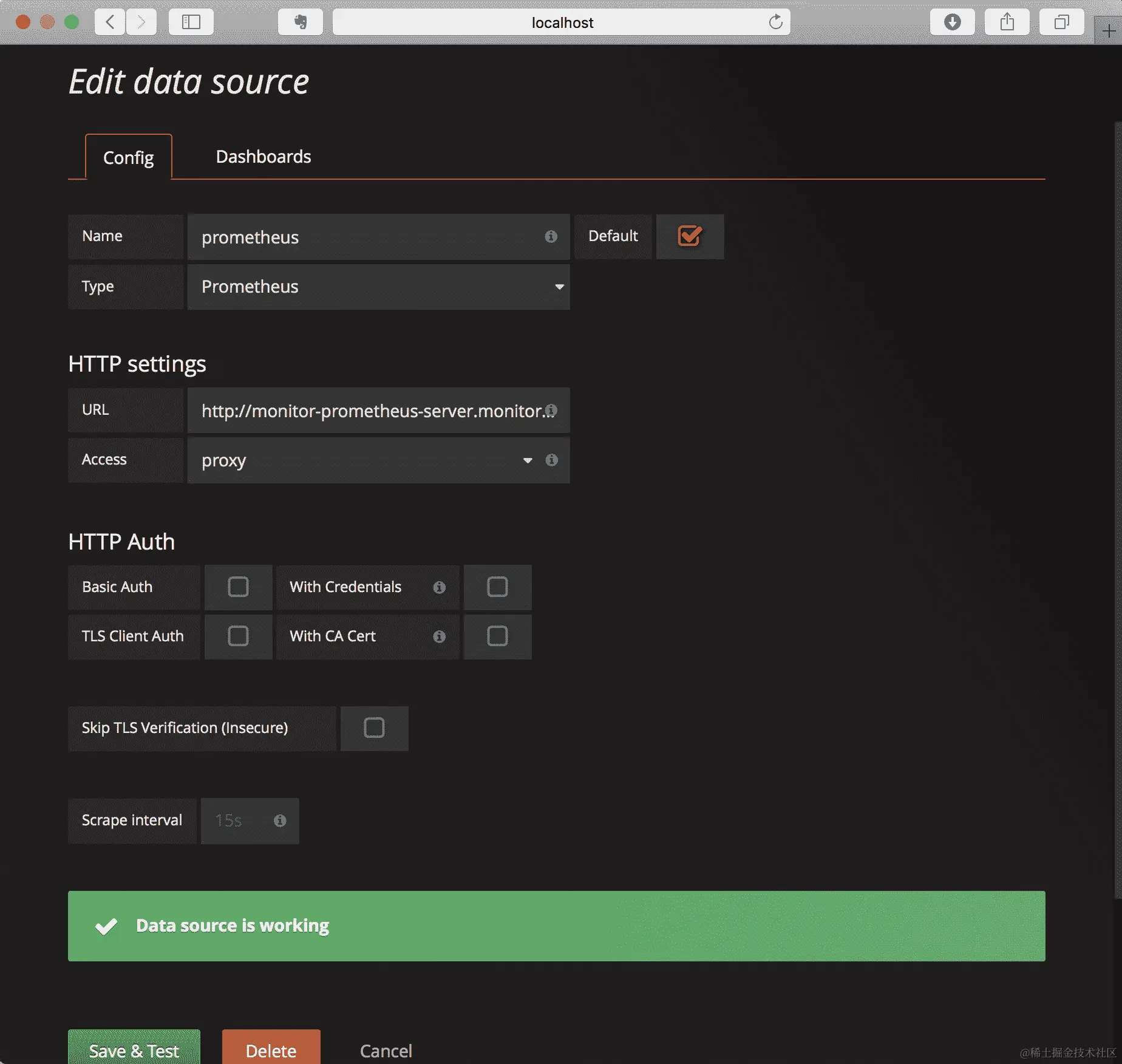Show info for With CA Cert
This screenshot has width=1122, height=1064.
[x=440, y=636]
